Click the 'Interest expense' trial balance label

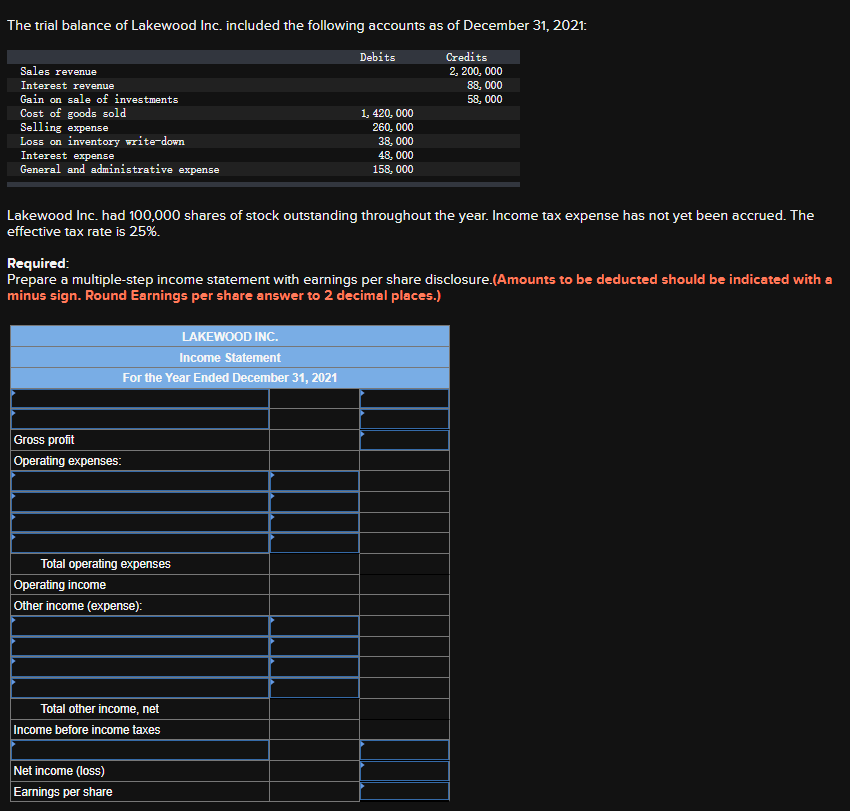(67, 156)
